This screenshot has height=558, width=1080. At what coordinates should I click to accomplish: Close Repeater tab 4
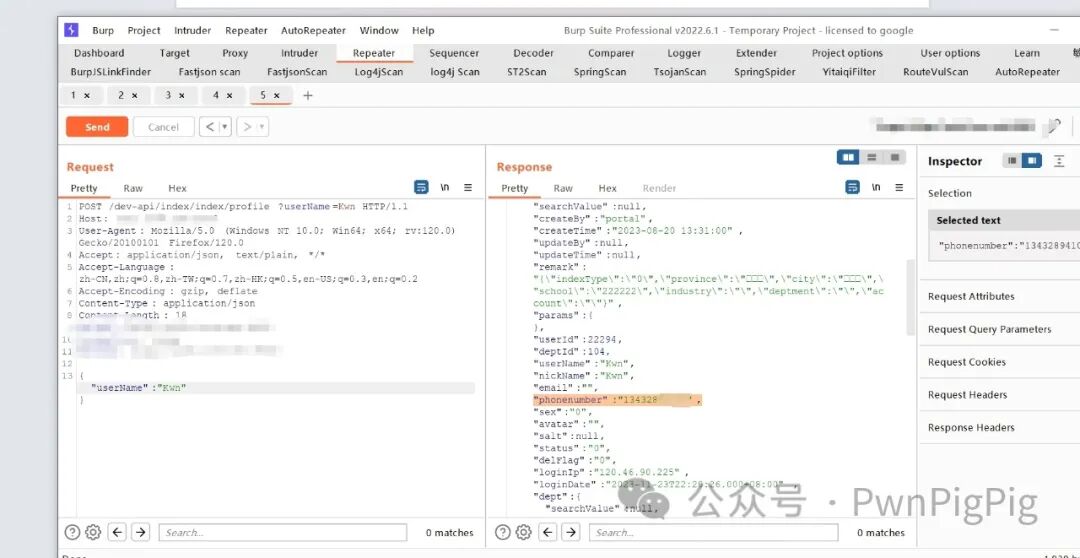229,96
